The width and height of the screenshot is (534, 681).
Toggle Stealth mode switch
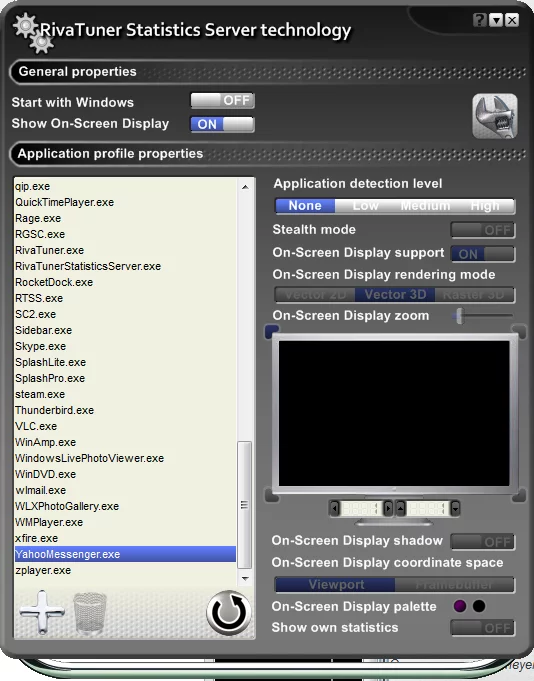coord(483,230)
